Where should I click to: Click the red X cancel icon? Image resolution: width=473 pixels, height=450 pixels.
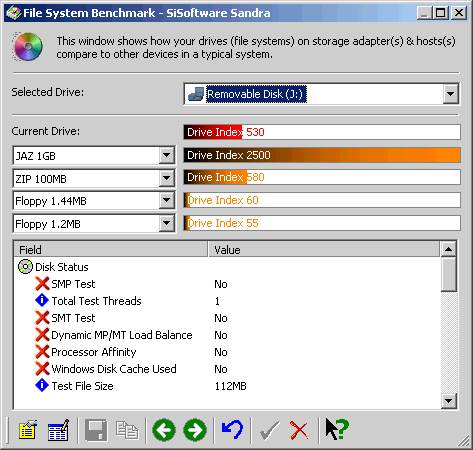299,430
